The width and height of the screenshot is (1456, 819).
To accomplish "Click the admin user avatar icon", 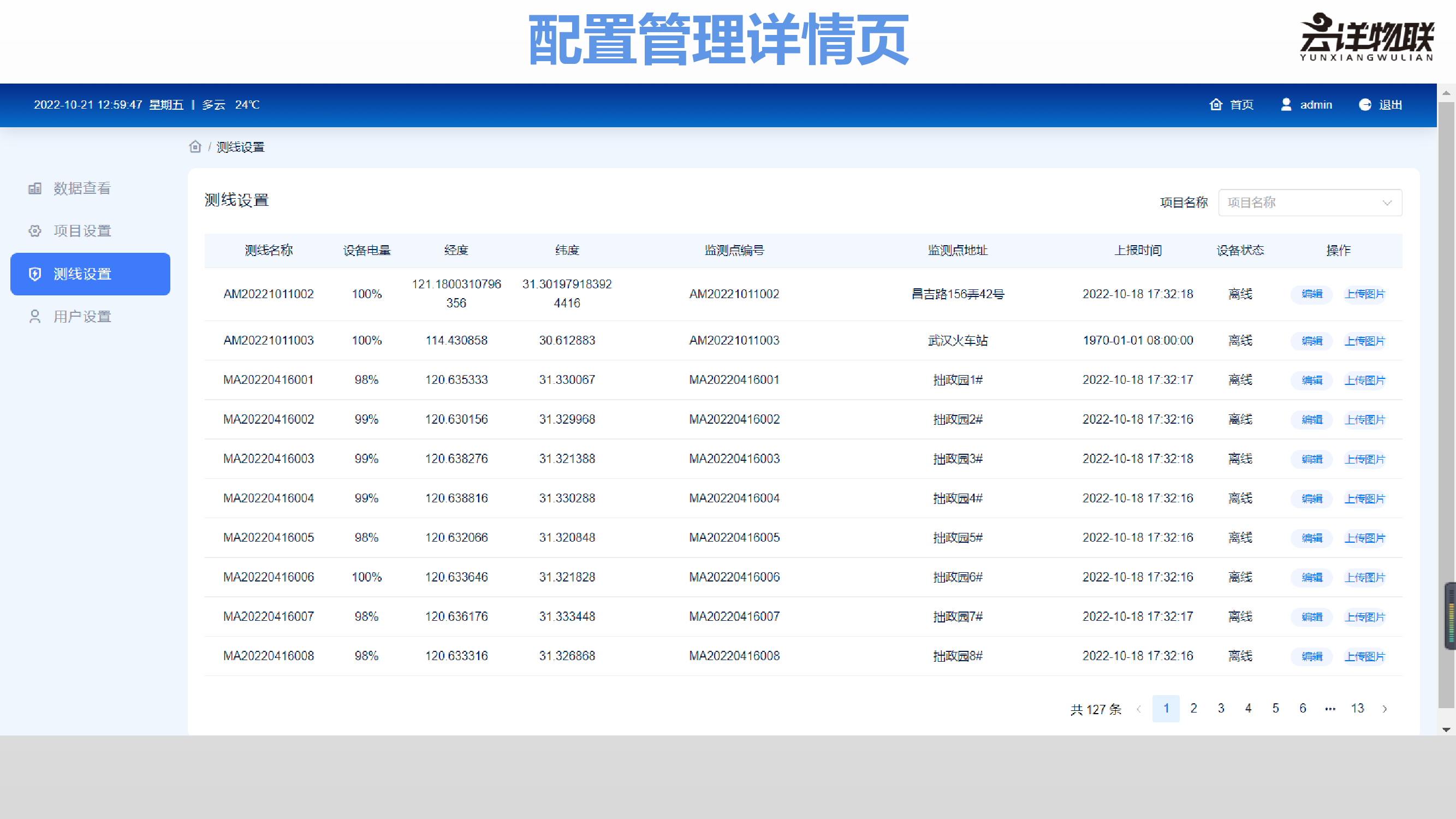I will pyautogui.click(x=1286, y=105).
